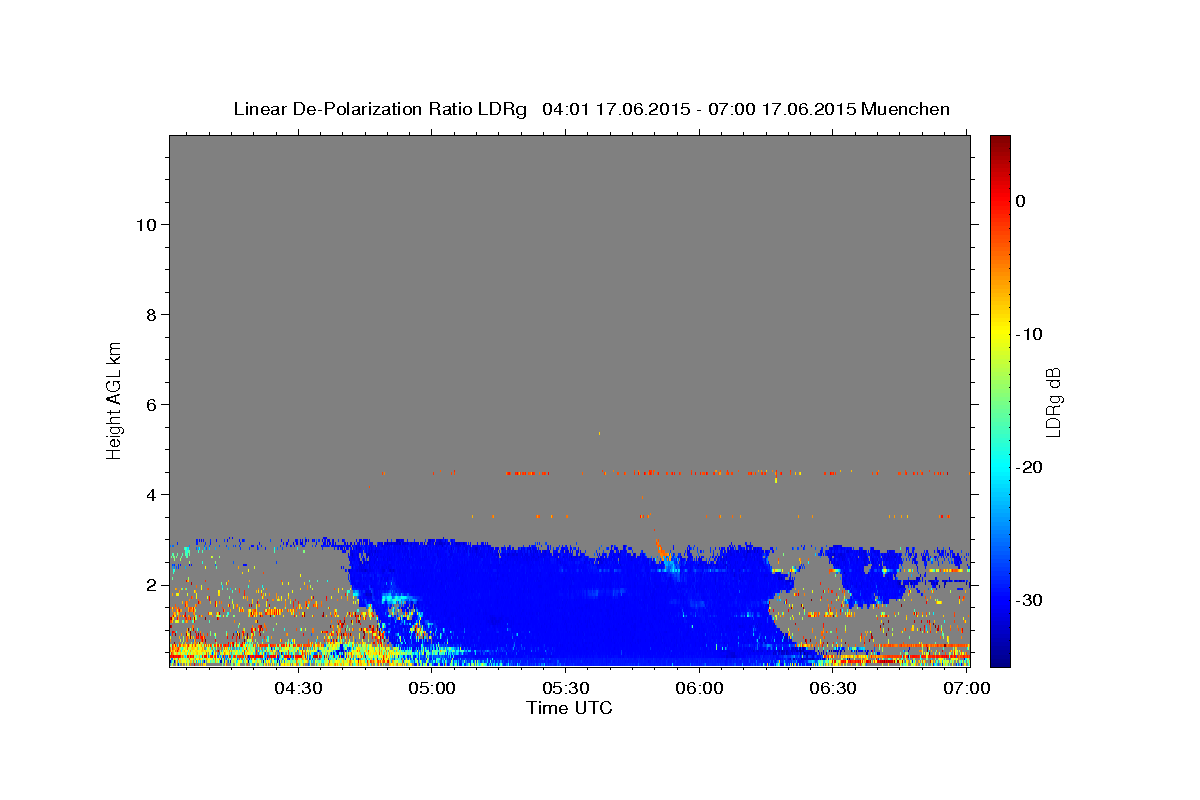Click the colorbar value label -20

tap(1029, 467)
